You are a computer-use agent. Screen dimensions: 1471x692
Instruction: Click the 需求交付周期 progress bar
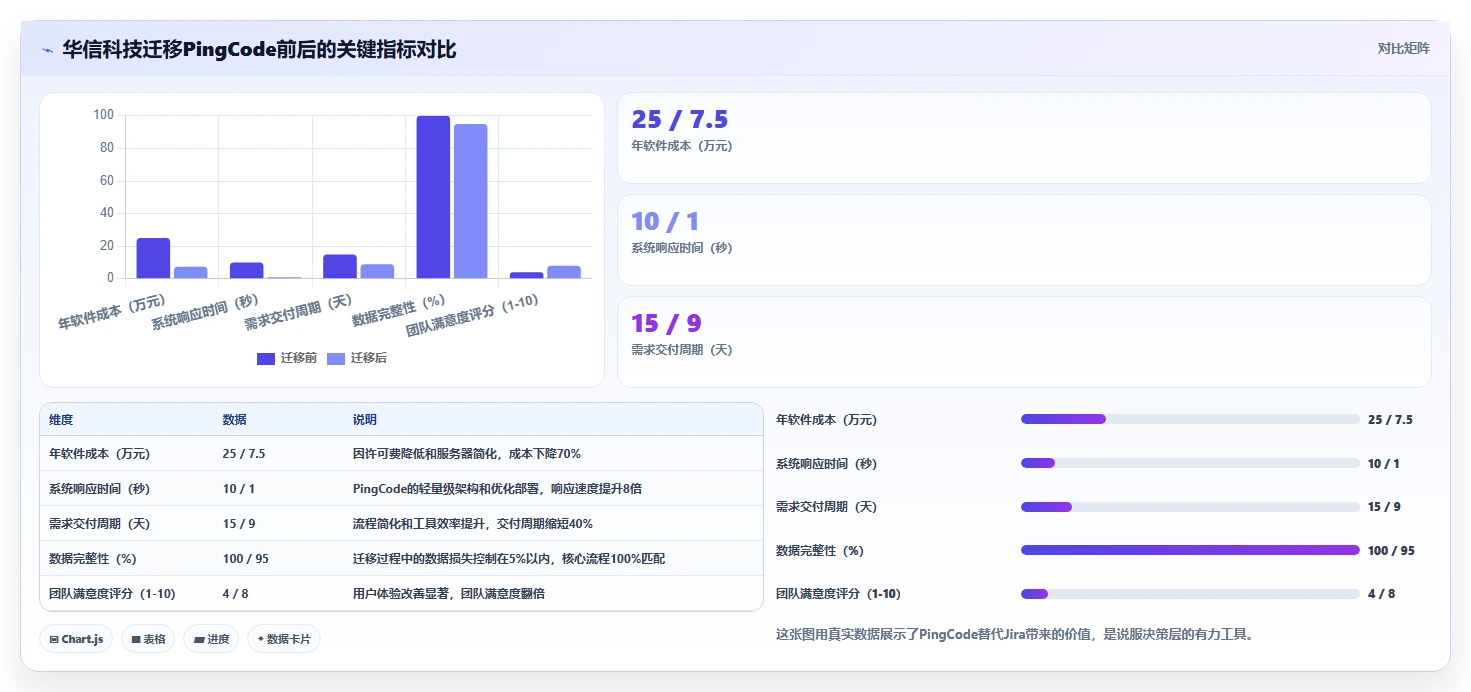click(x=1190, y=507)
